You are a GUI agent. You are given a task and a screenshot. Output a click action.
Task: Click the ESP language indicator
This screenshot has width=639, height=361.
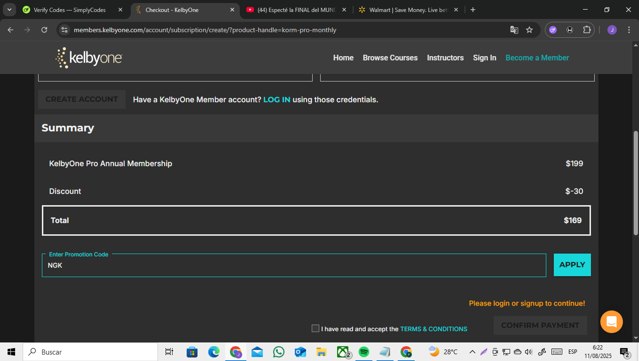(573, 352)
